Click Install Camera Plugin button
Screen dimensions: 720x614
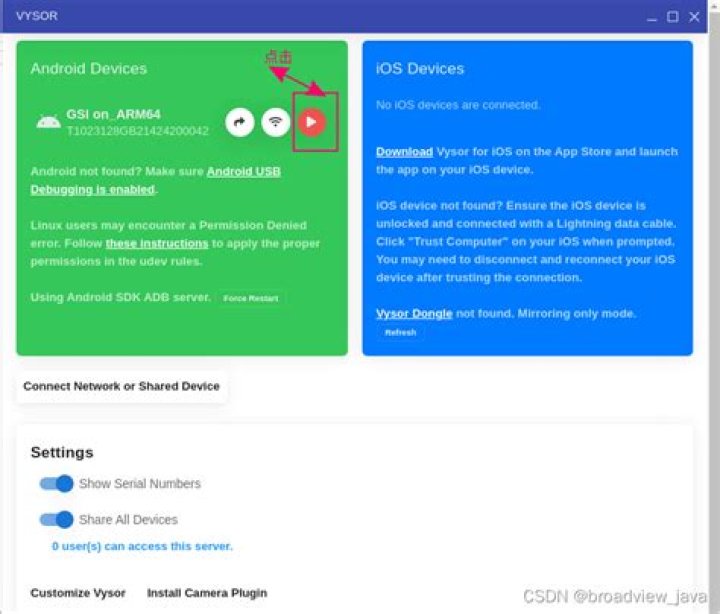click(x=207, y=593)
